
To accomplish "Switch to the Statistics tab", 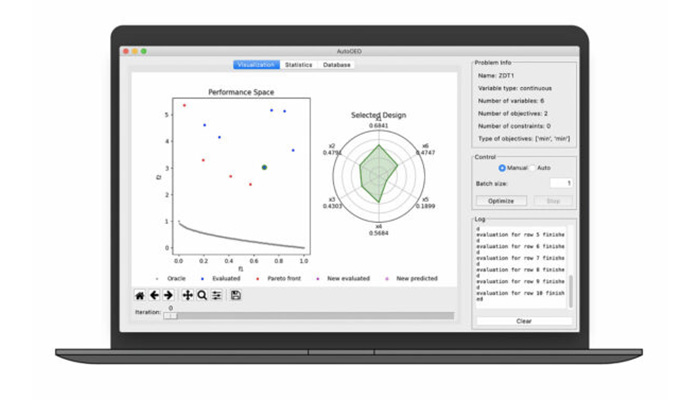I will coord(299,65).
